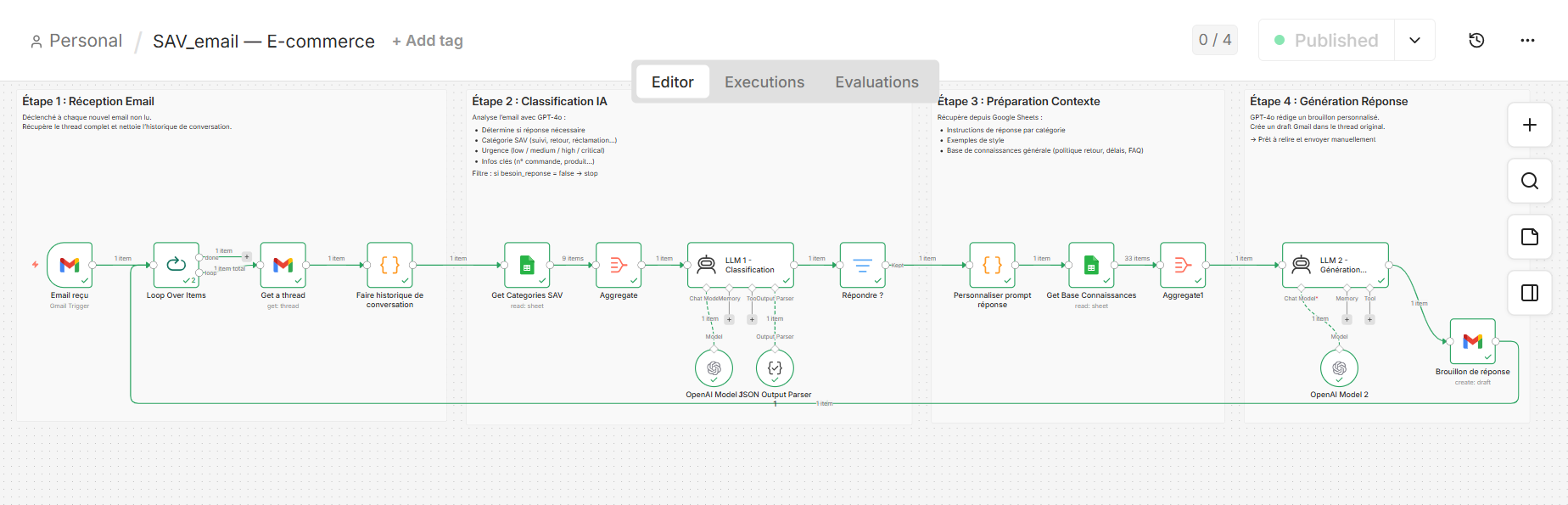The height and width of the screenshot is (505, 1568).
Task: Open the JSON Output Parser sub-node
Action: click(775, 368)
